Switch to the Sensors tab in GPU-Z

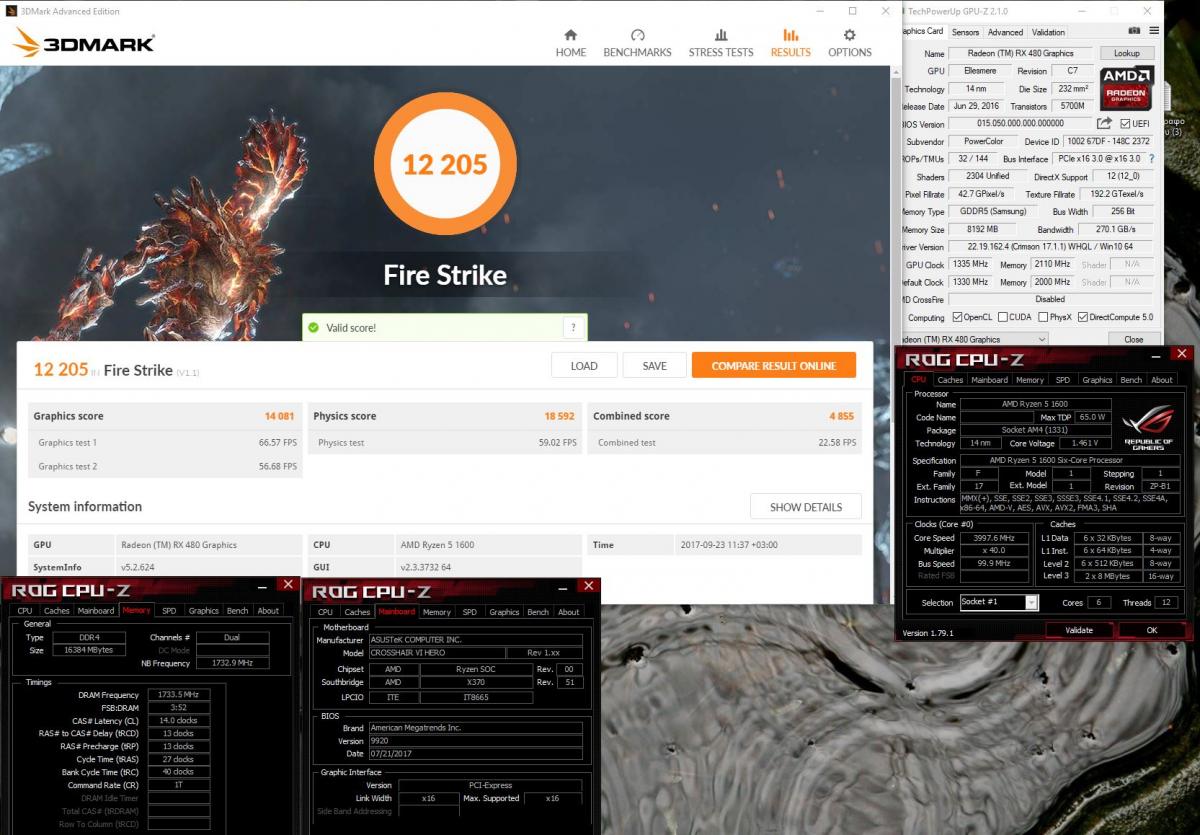[x=965, y=32]
